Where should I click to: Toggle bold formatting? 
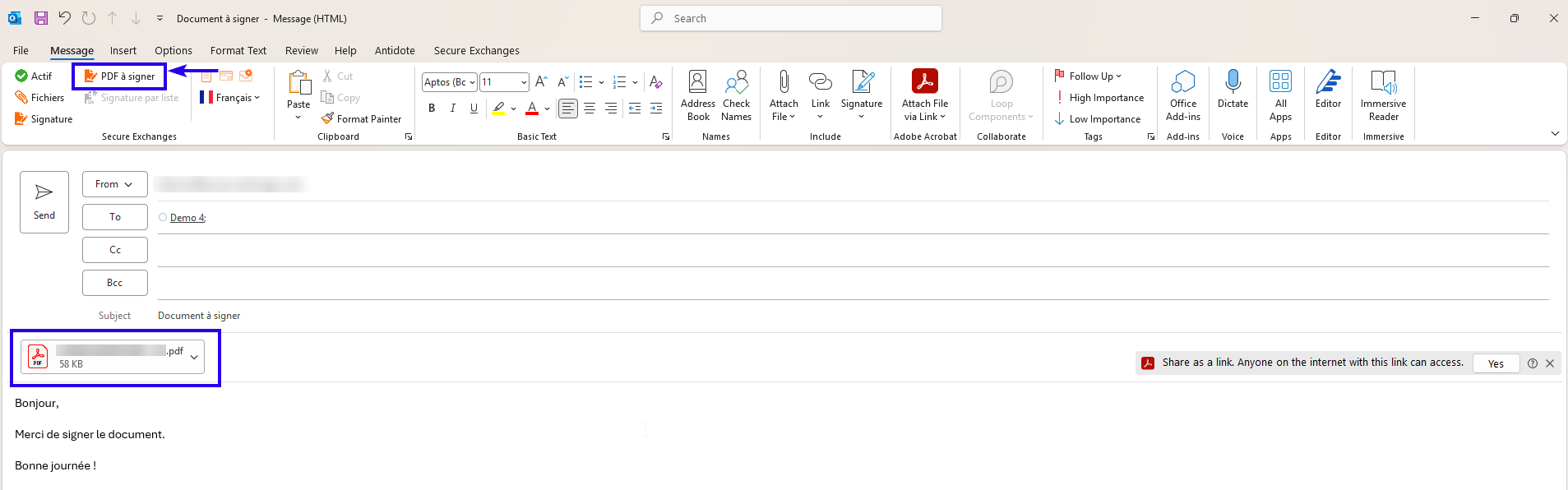tap(432, 109)
